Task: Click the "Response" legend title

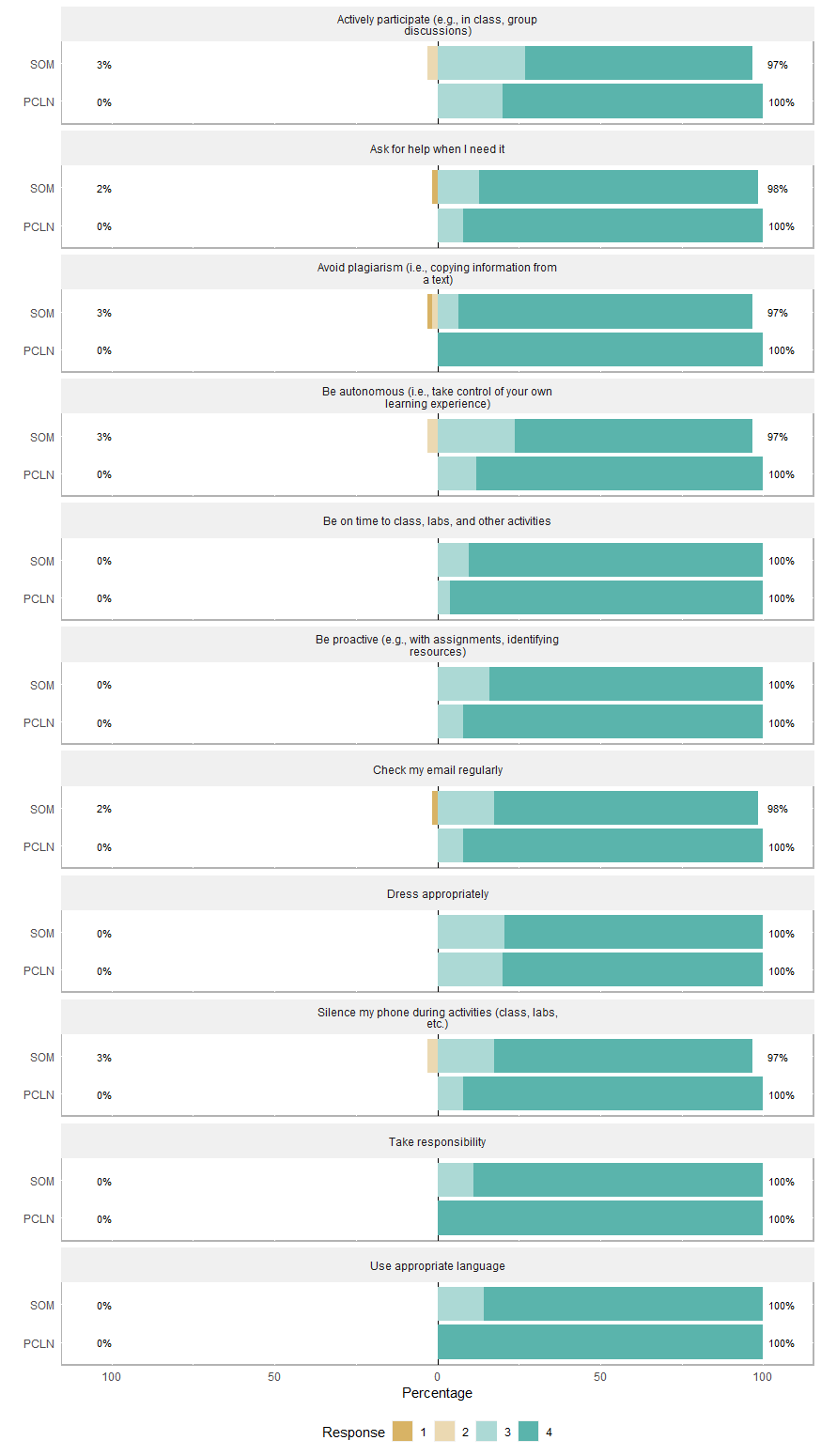Action: click(x=353, y=1433)
